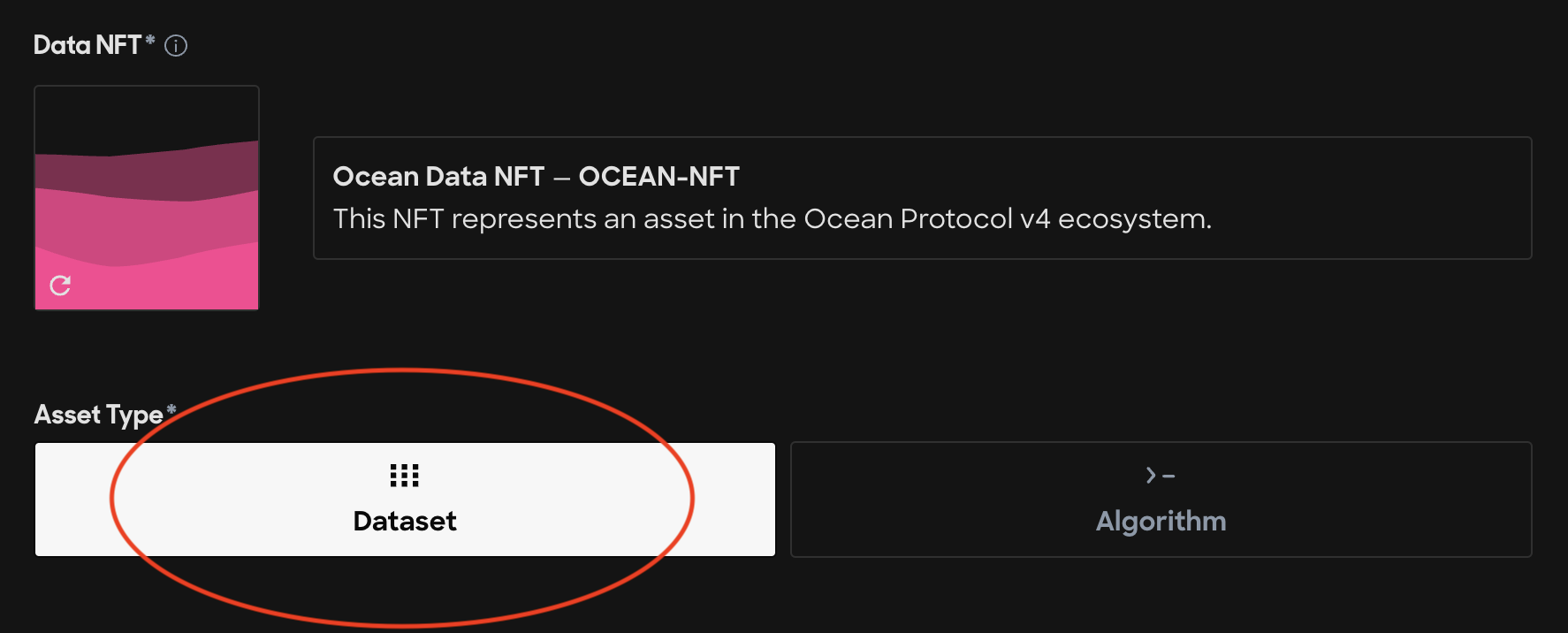The image size is (1568, 633).
Task: Choose the Algorithm asset type box
Action: tap(1161, 500)
